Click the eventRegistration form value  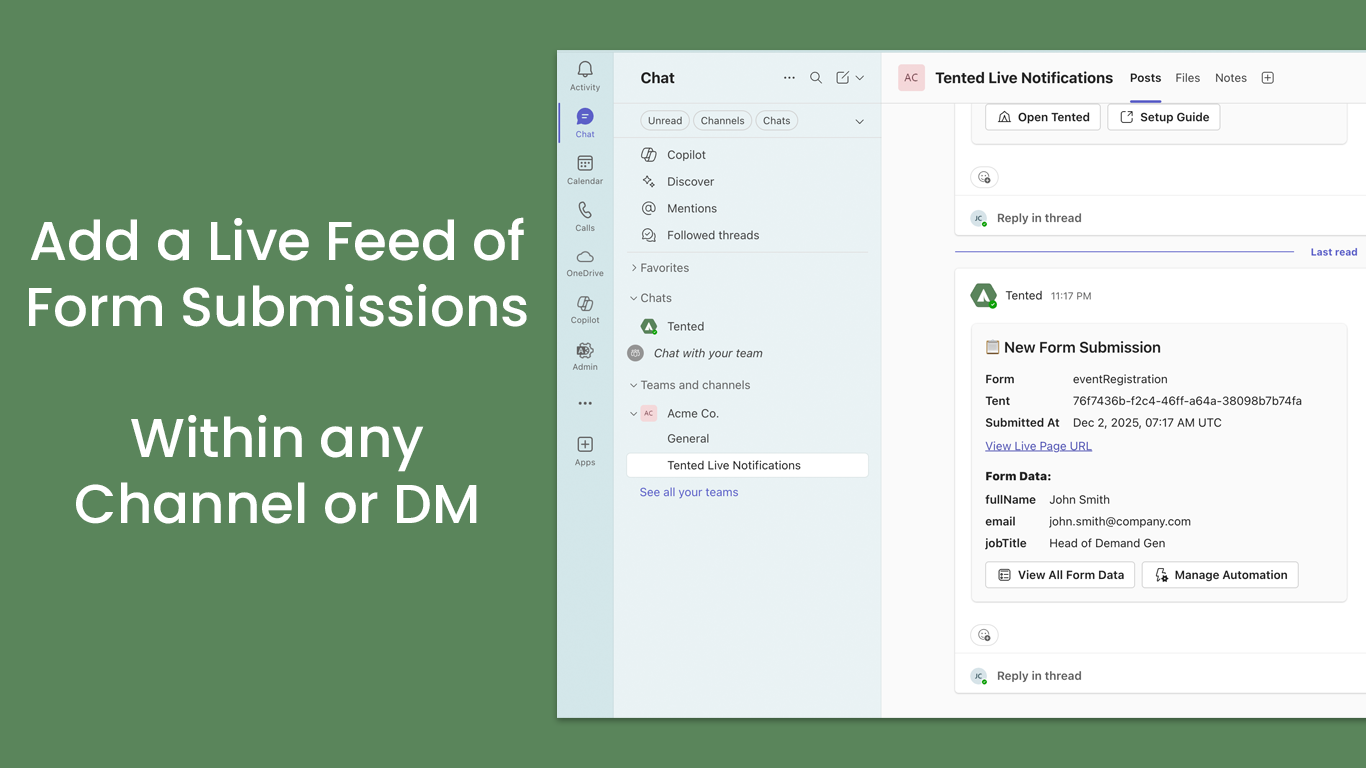tap(1120, 379)
